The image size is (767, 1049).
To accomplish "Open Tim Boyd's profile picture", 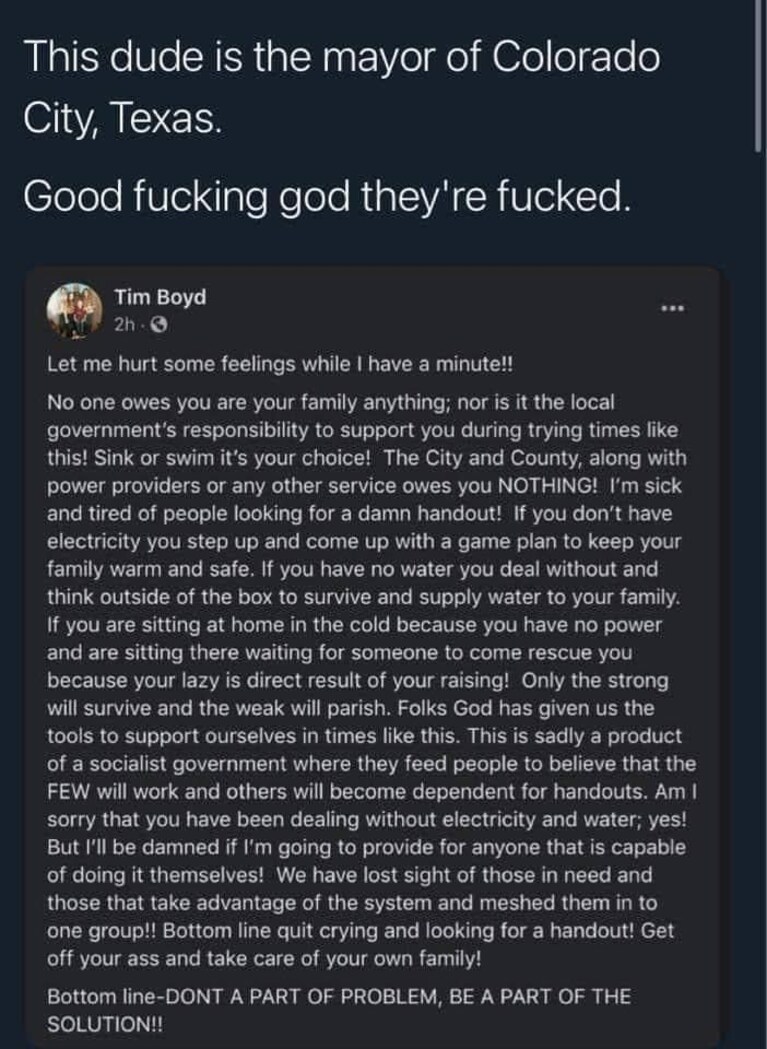I will point(74,310).
